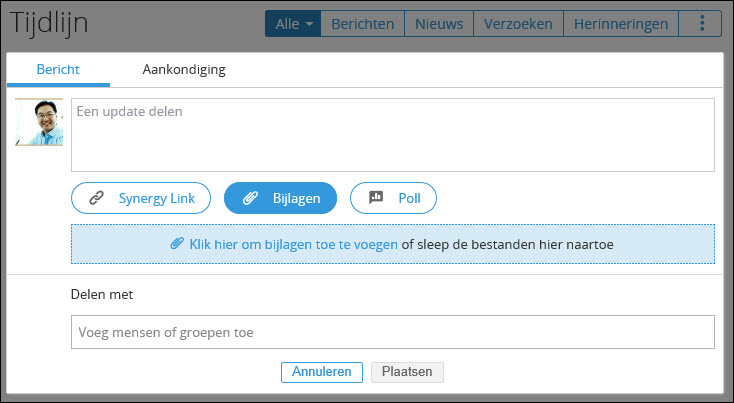Click the user profile photo
This screenshot has width=734, height=403.
39,122
